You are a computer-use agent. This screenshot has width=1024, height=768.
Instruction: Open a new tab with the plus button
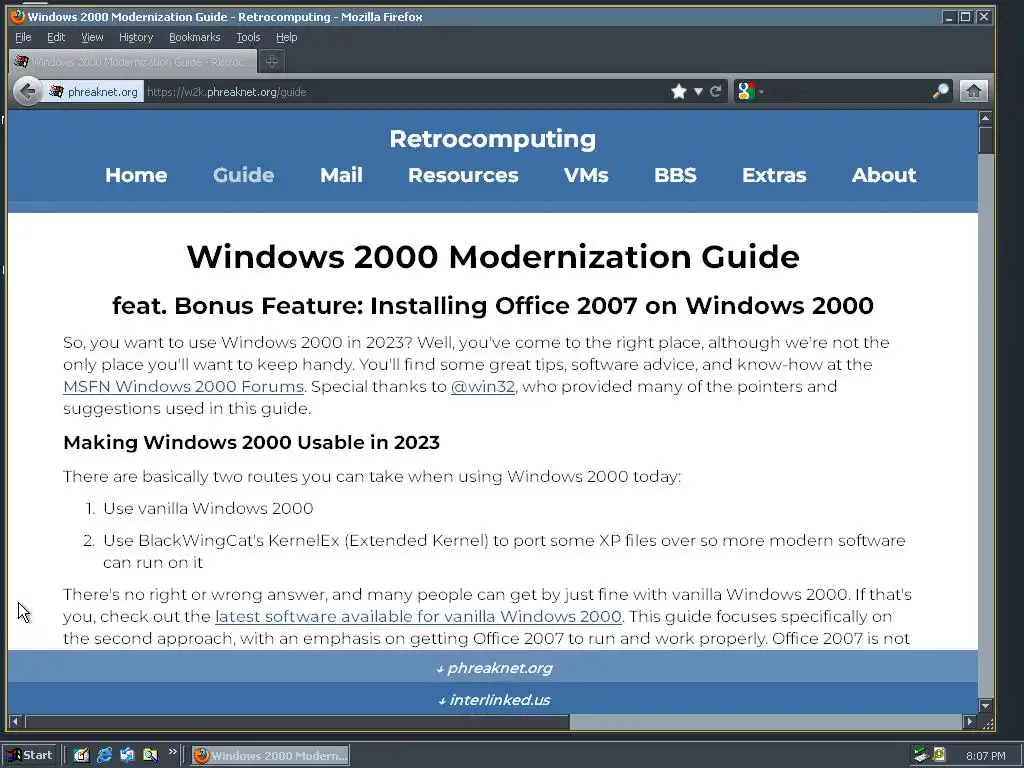point(272,61)
